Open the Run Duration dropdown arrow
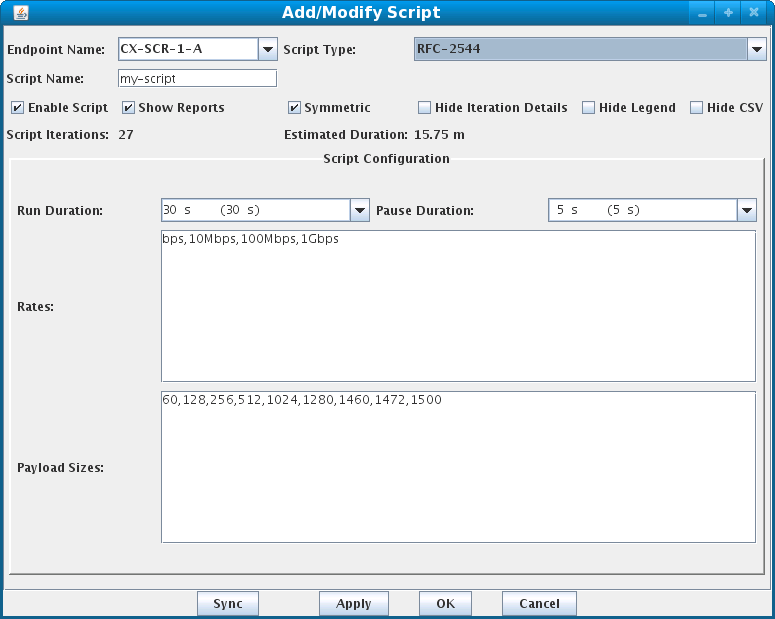The height and width of the screenshot is (619, 775). point(360,210)
